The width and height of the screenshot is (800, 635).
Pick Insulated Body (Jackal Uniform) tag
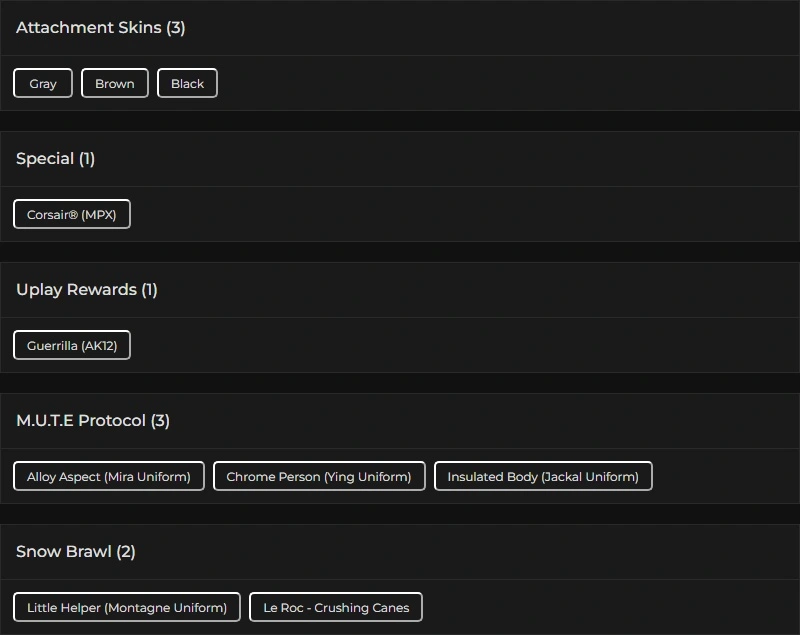[x=543, y=476]
